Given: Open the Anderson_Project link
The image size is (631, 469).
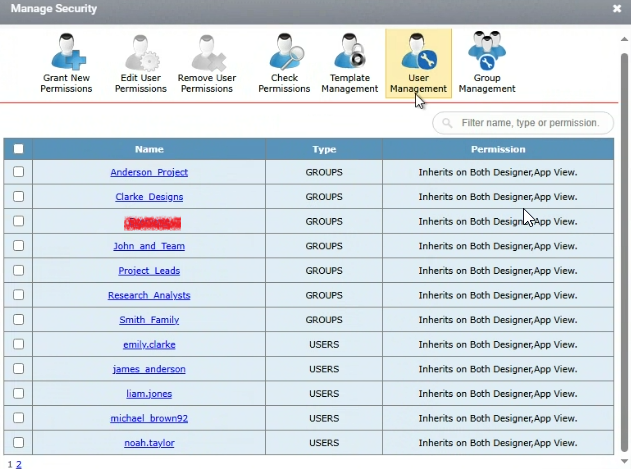Looking at the screenshot, I should click(149, 172).
